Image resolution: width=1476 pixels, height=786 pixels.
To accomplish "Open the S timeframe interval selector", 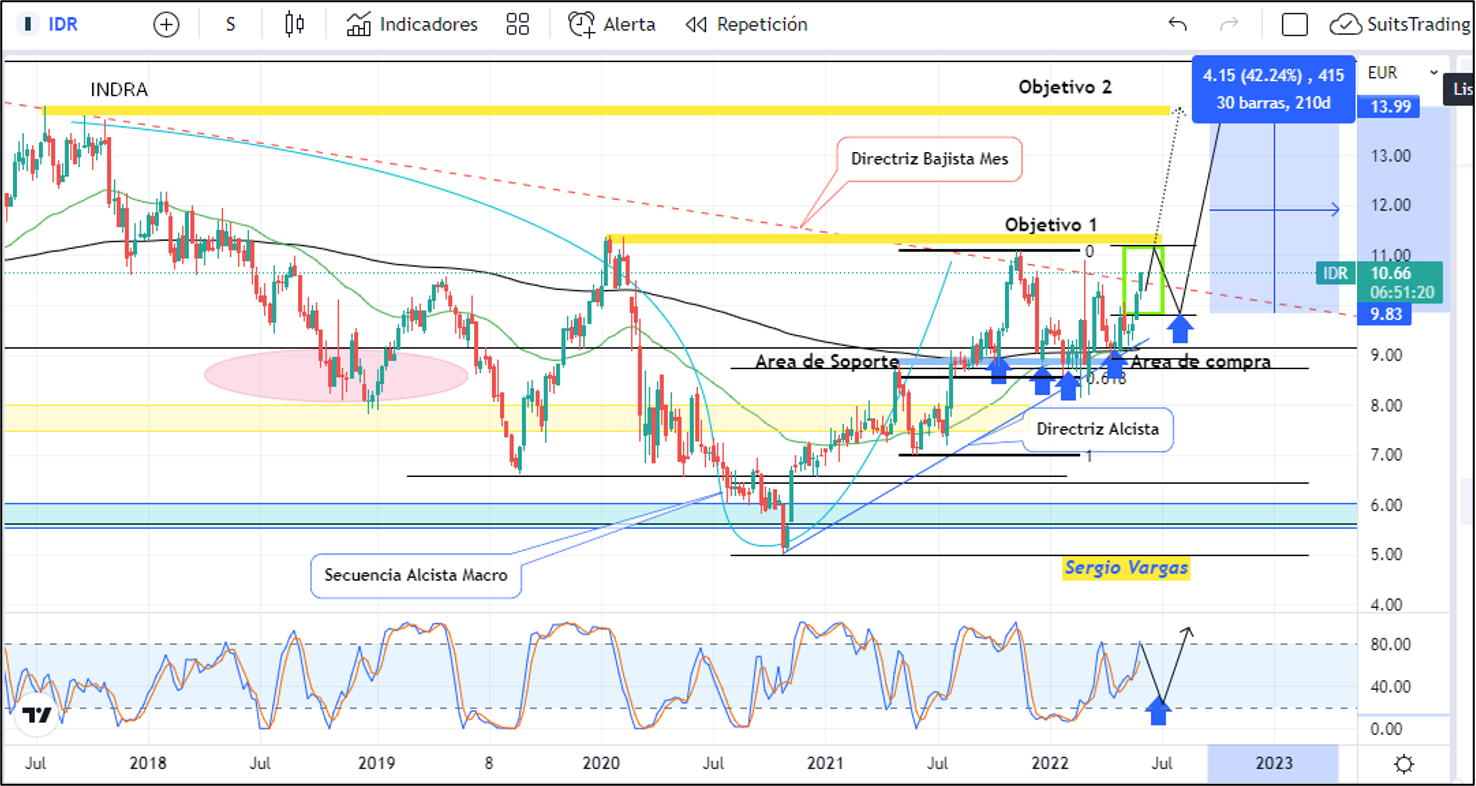I will [230, 25].
